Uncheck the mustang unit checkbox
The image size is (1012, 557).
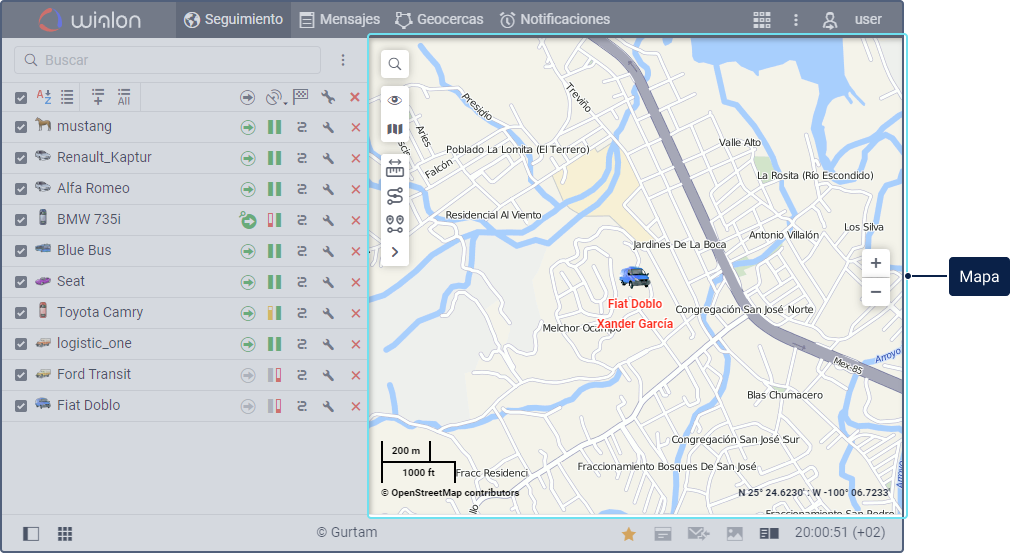click(x=21, y=127)
